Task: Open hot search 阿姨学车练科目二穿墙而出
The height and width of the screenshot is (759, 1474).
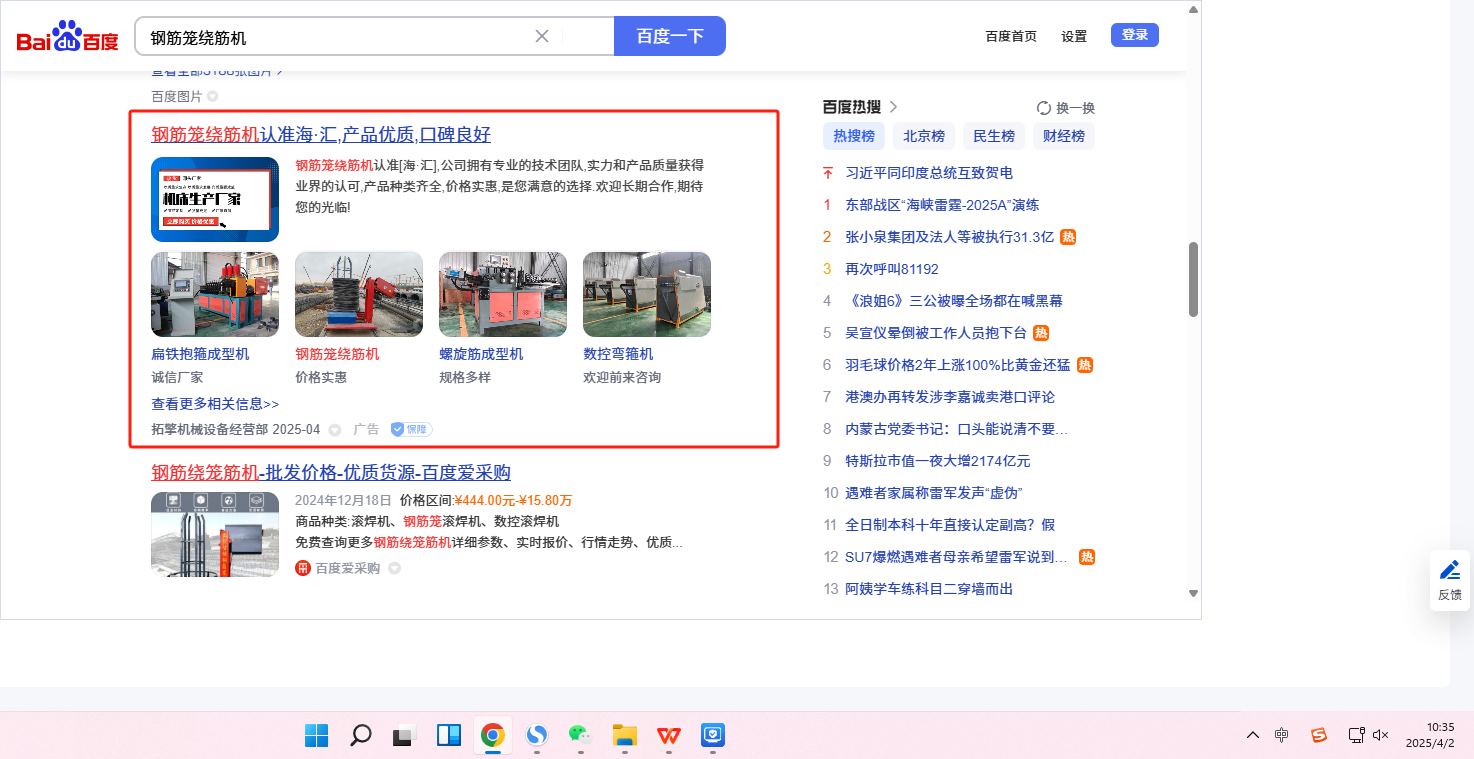Action: (x=929, y=589)
